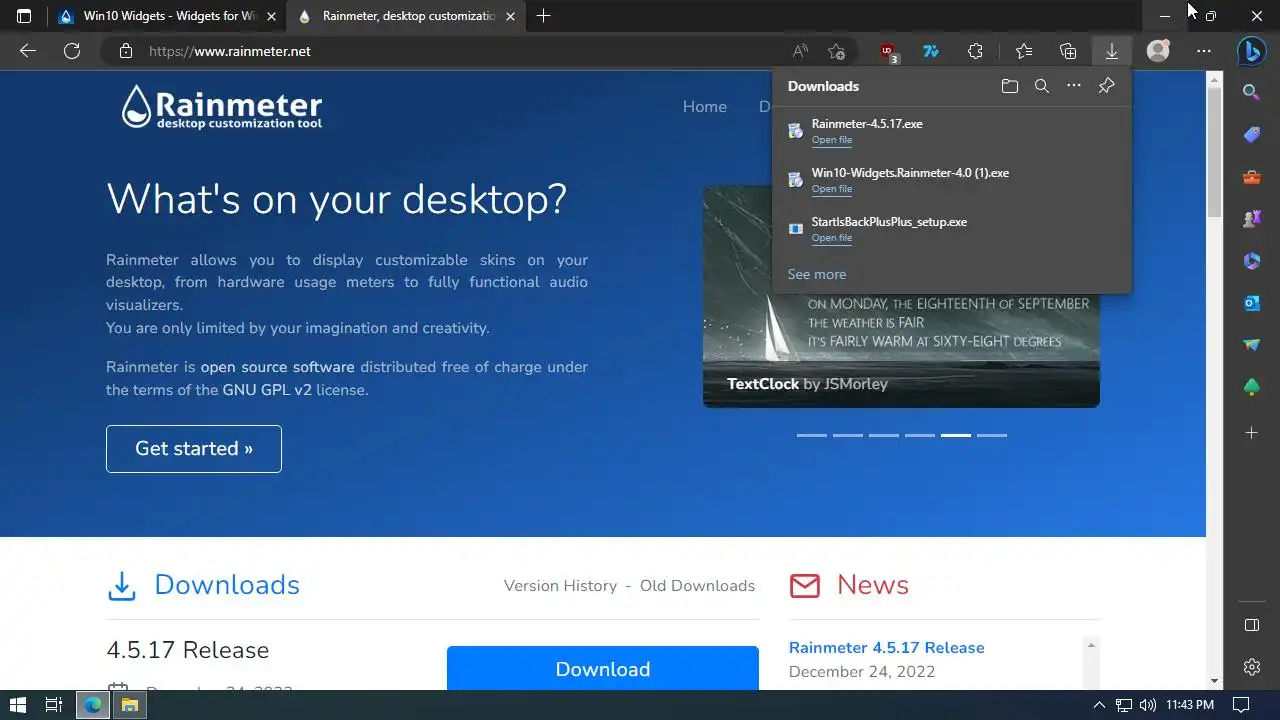Open the volume control in system tray
Viewport: 1280px width, 720px height.
click(x=1147, y=705)
